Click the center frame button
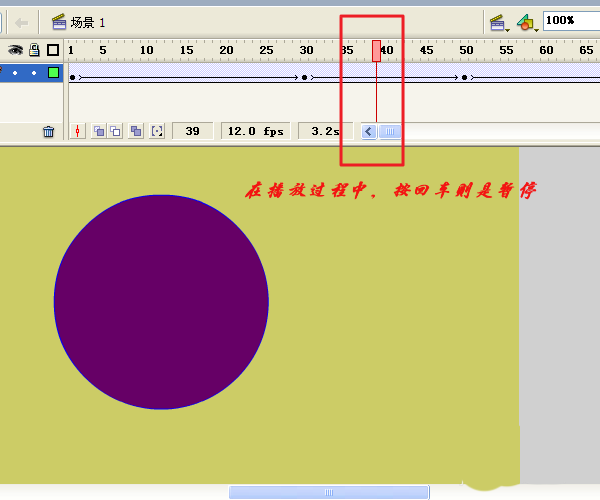This screenshot has width=600, height=500. pos(78,131)
